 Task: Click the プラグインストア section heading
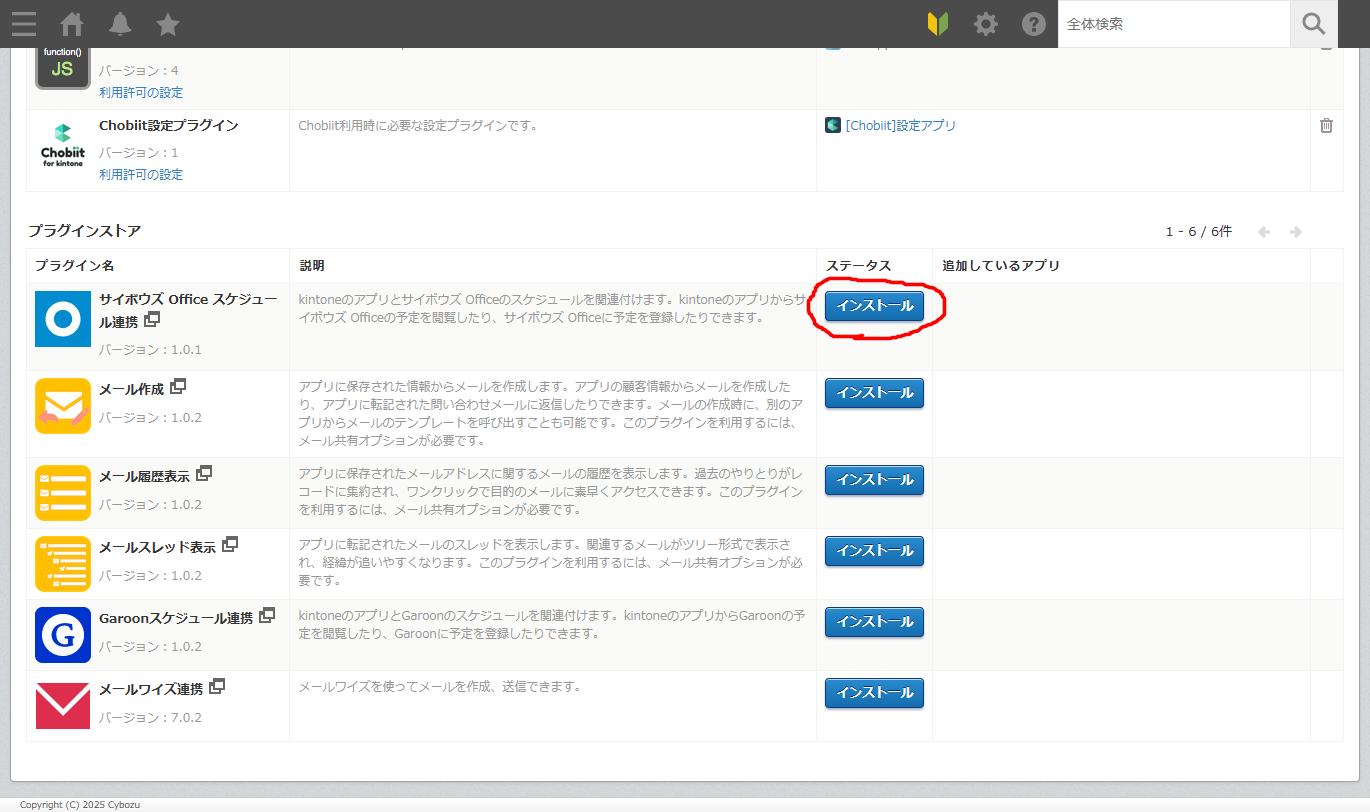(85, 231)
